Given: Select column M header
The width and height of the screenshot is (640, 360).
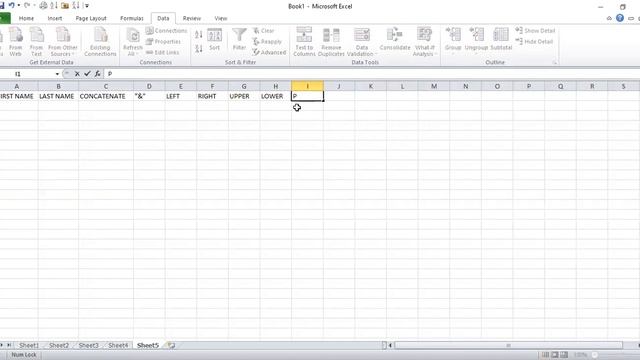Looking at the screenshot, I should (434, 86).
